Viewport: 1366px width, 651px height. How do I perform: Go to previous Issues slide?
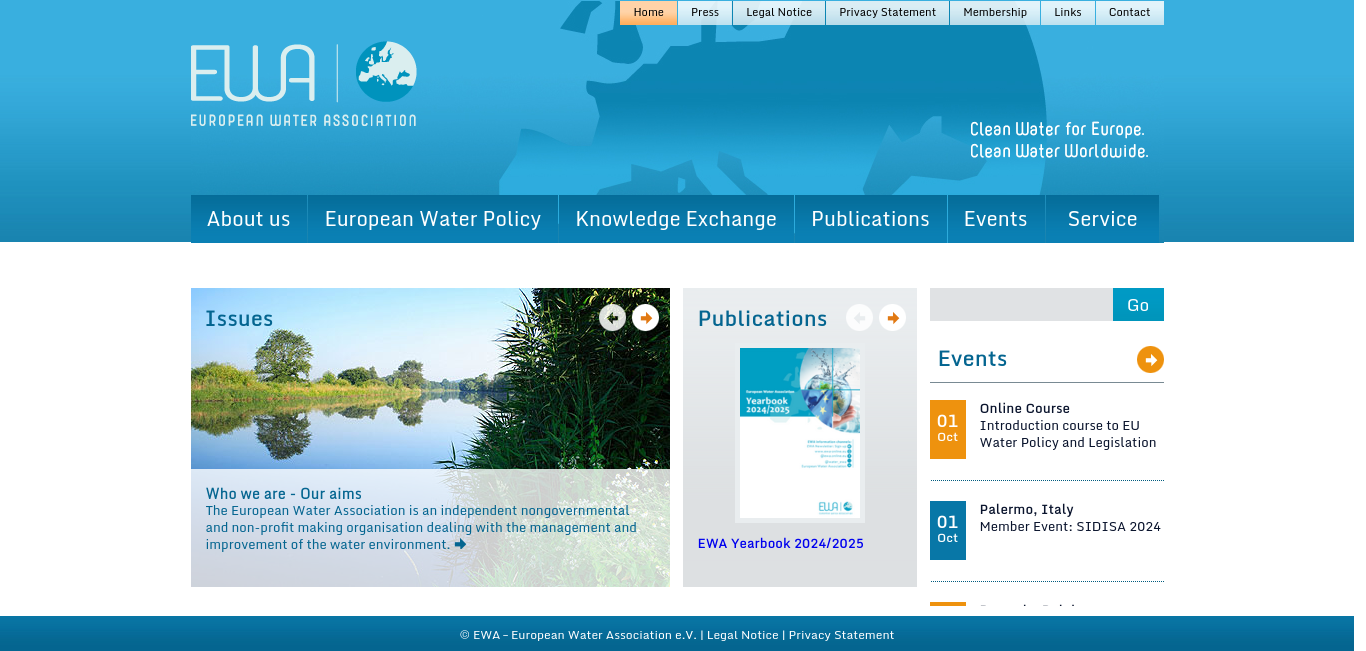pos(613,318)
